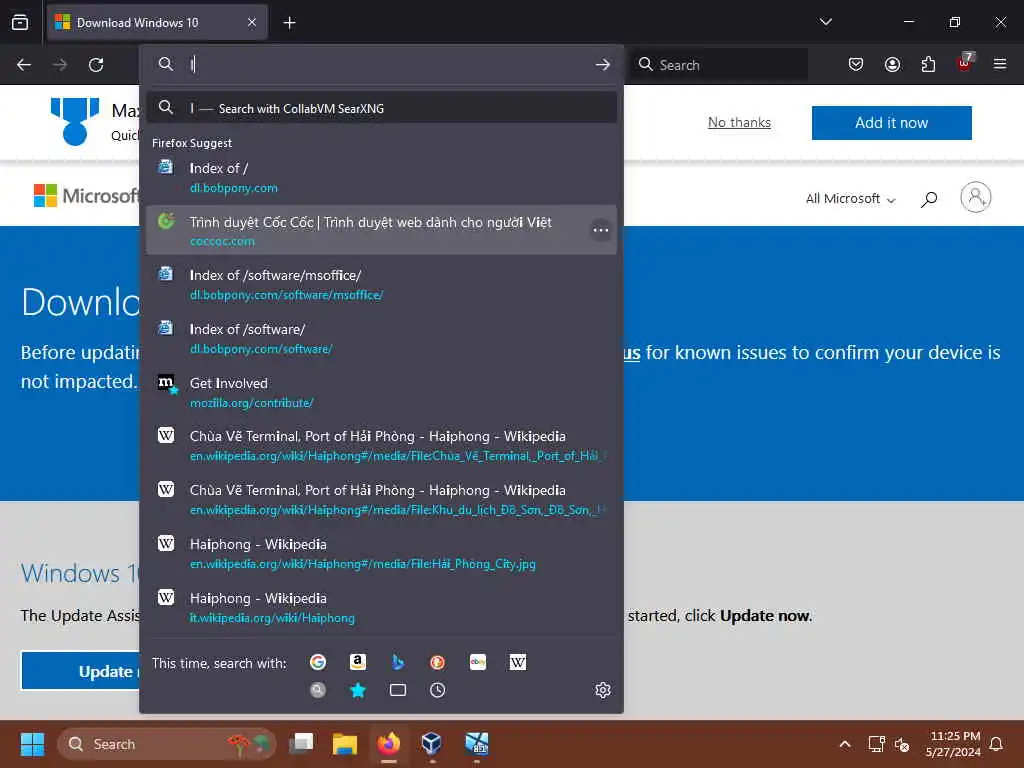The height and width of the screenshot is (768, 1024).
Task: Open the 'Index of /software/' suggestion
Action: (x=381, y=338)
